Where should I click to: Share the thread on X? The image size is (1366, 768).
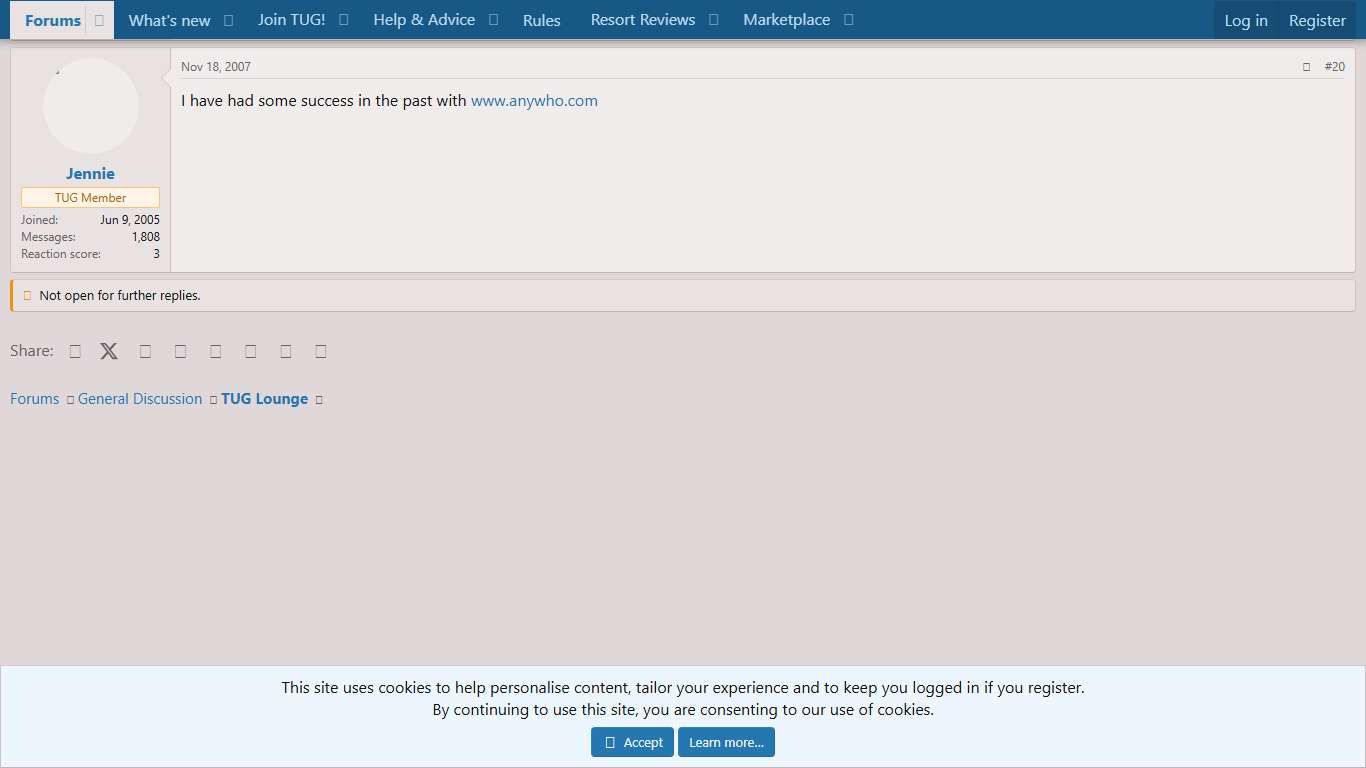click(109, 351)
